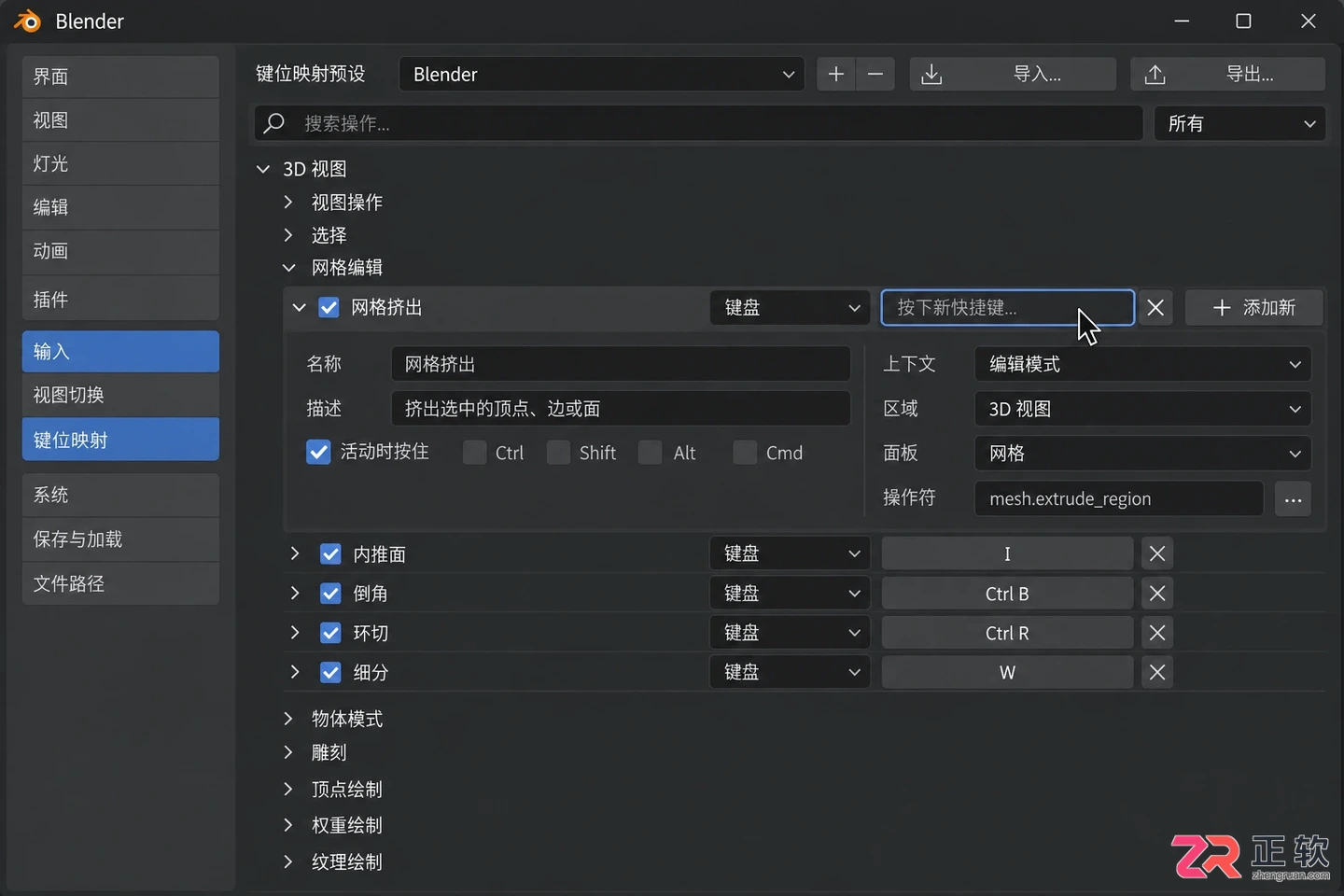Open the 区域 3D 视图 dropdown
1344x896 pixels.
coord(1142,409)
